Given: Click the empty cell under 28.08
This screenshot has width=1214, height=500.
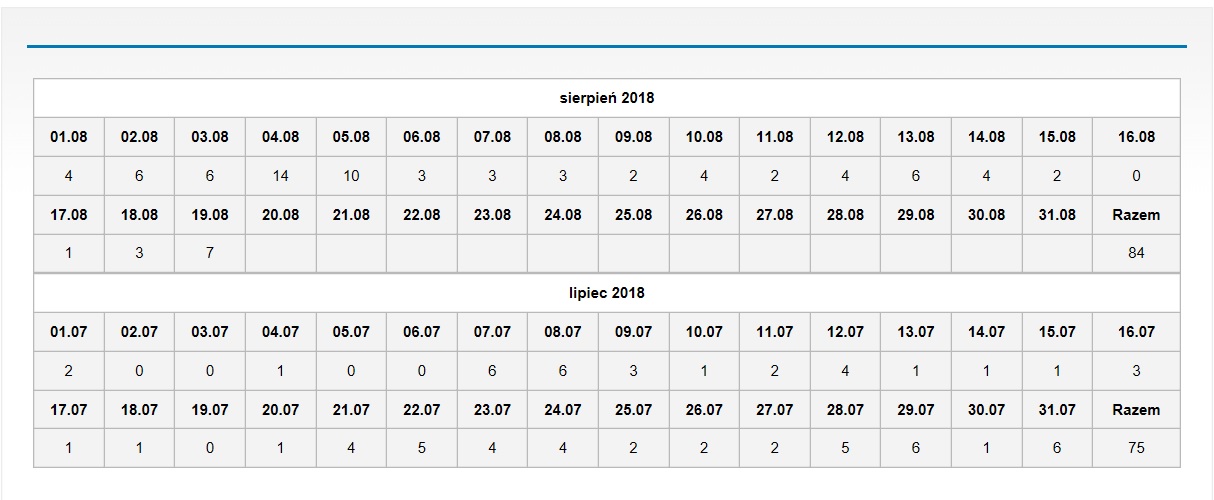Looking at the screenshot, I should [845, 253].
